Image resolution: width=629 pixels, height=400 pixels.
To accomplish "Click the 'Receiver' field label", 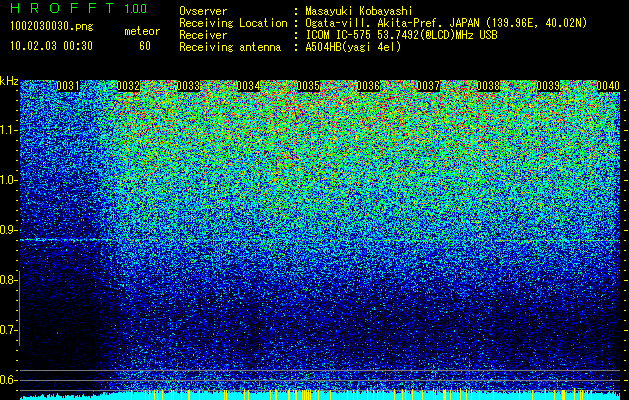I will [203, 35].
